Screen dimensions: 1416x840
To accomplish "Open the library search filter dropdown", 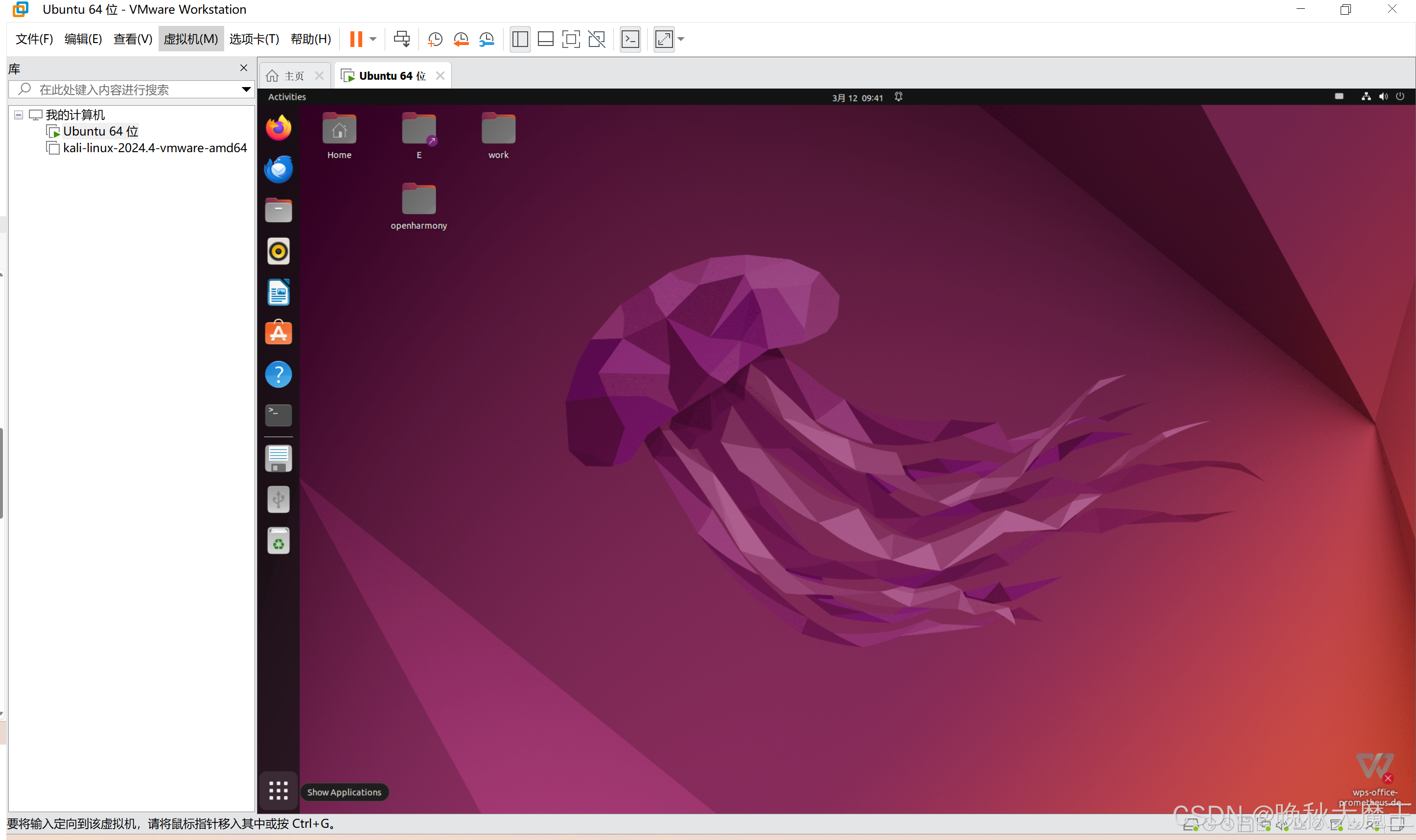I will click(246, 90).
